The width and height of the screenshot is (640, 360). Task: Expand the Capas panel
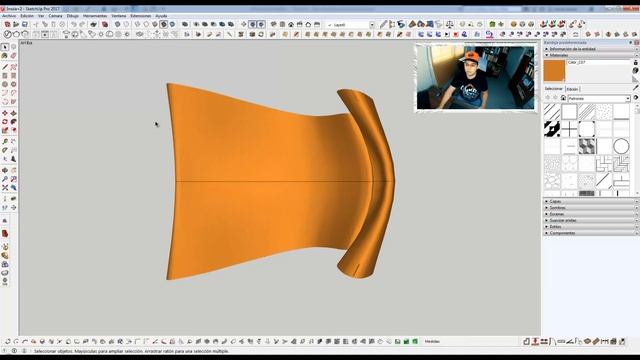point(590,202)
